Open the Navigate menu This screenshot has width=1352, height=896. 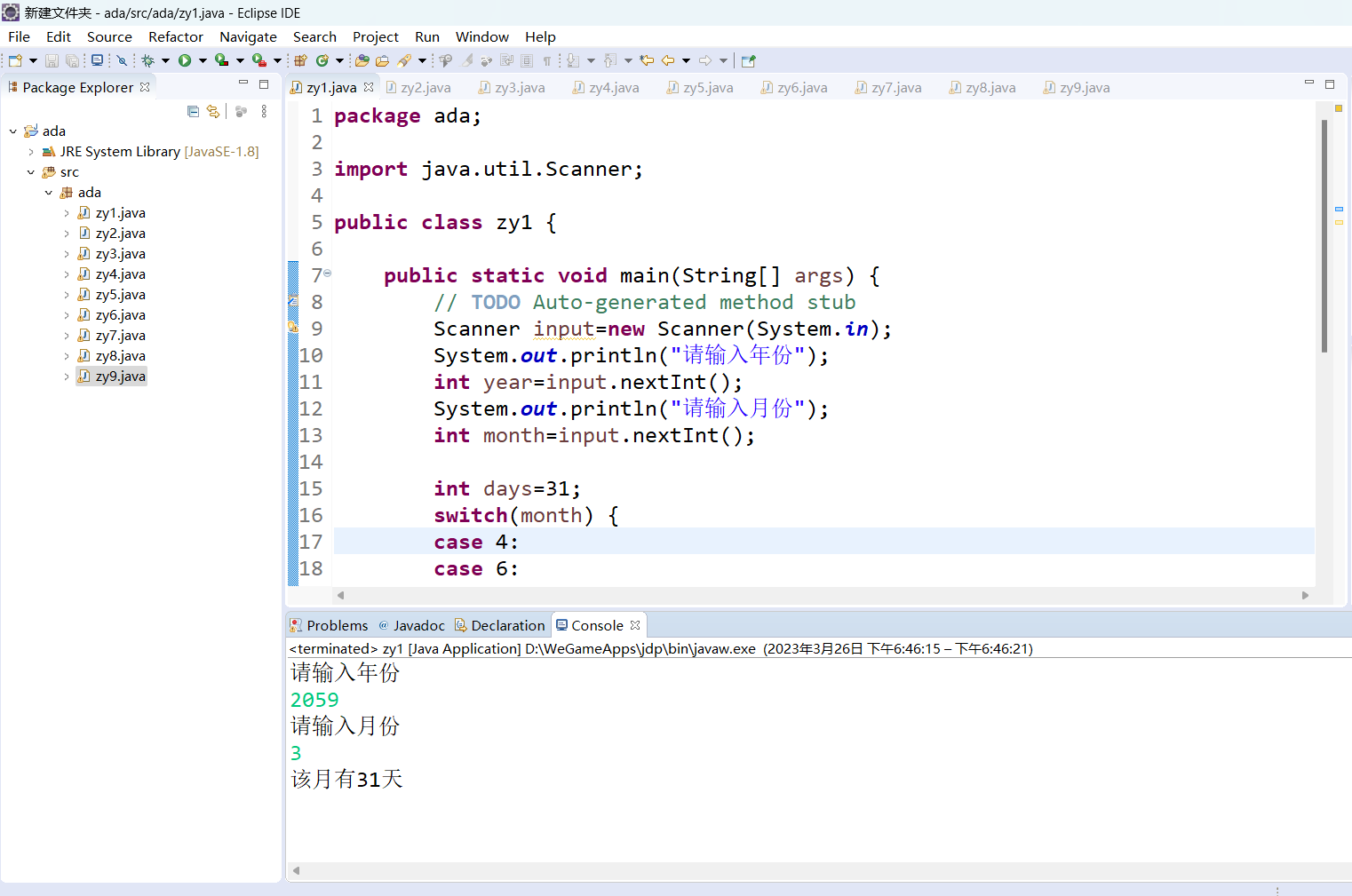pyautogui.click(x=248, y=36)
